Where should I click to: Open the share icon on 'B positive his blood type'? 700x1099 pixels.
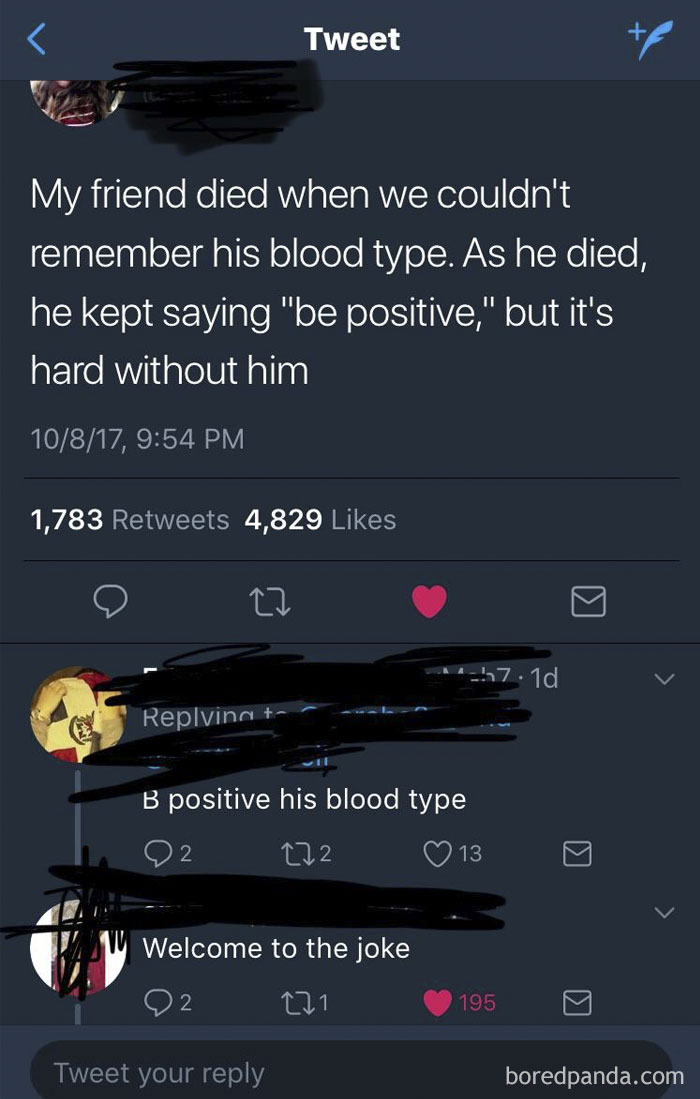click(576, 852)
